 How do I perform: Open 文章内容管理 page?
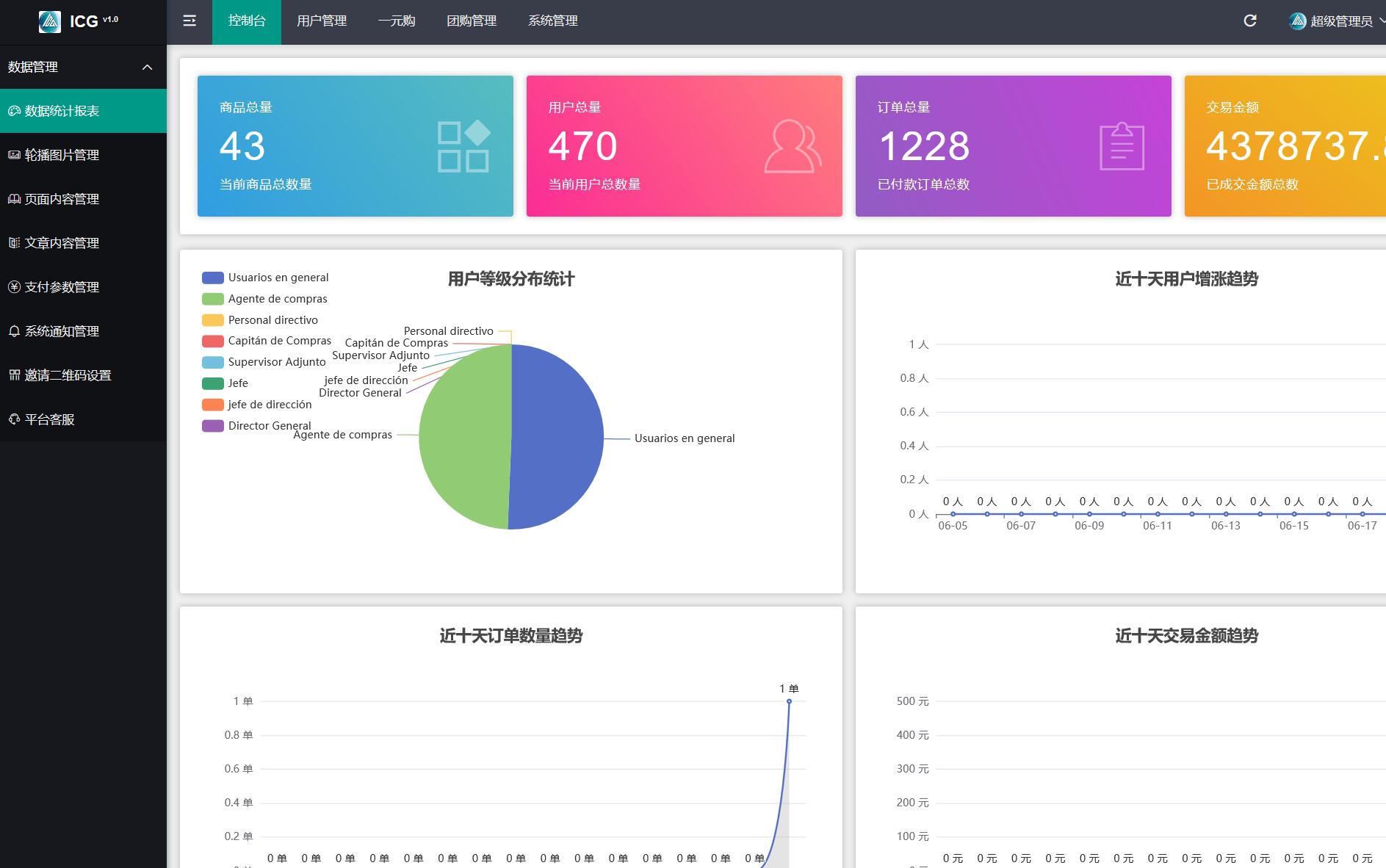tap(83, 243)
